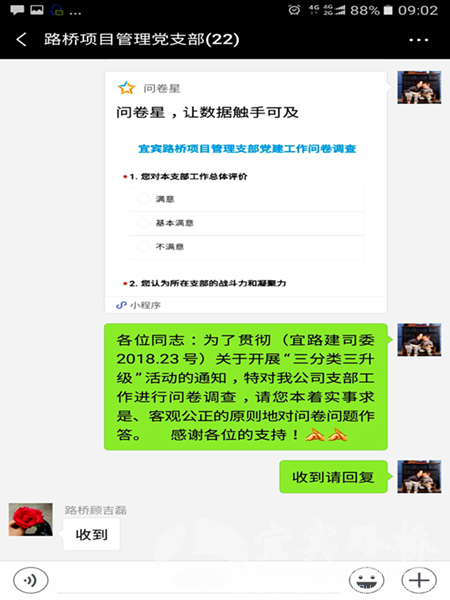This screenshot has width=450, height=600.
Task: Tap the 收到请回复 green message bubble
Action: [334, 477]
